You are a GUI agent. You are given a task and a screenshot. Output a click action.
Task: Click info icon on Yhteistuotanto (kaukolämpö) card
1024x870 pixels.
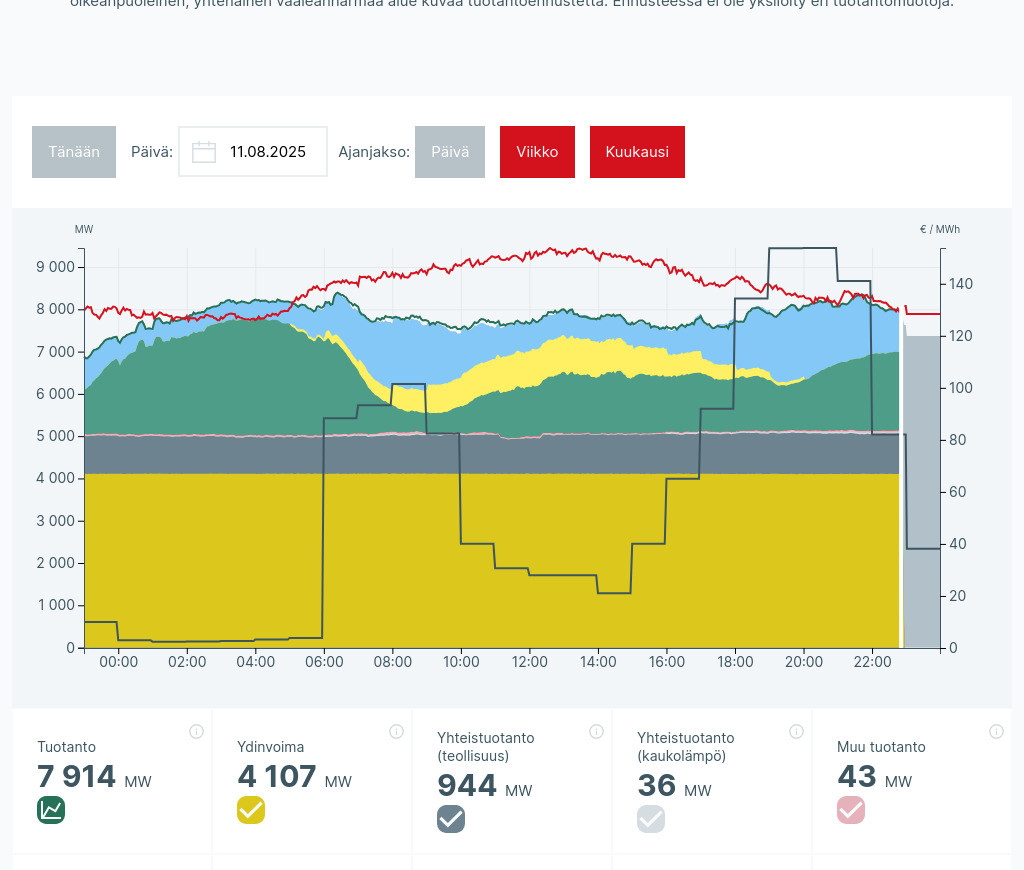[796, 731]
